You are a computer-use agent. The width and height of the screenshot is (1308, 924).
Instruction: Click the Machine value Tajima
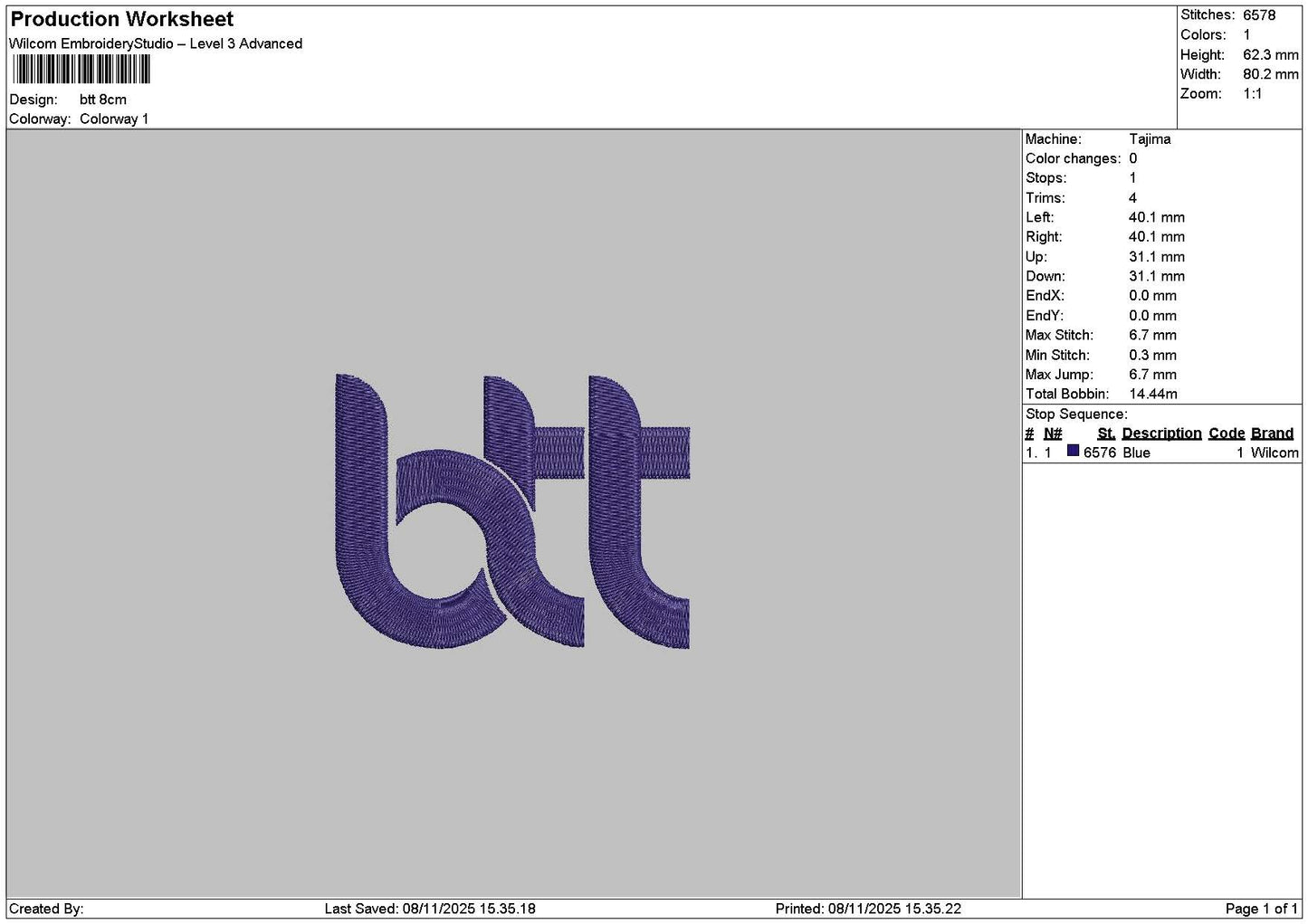point(1150,139)
